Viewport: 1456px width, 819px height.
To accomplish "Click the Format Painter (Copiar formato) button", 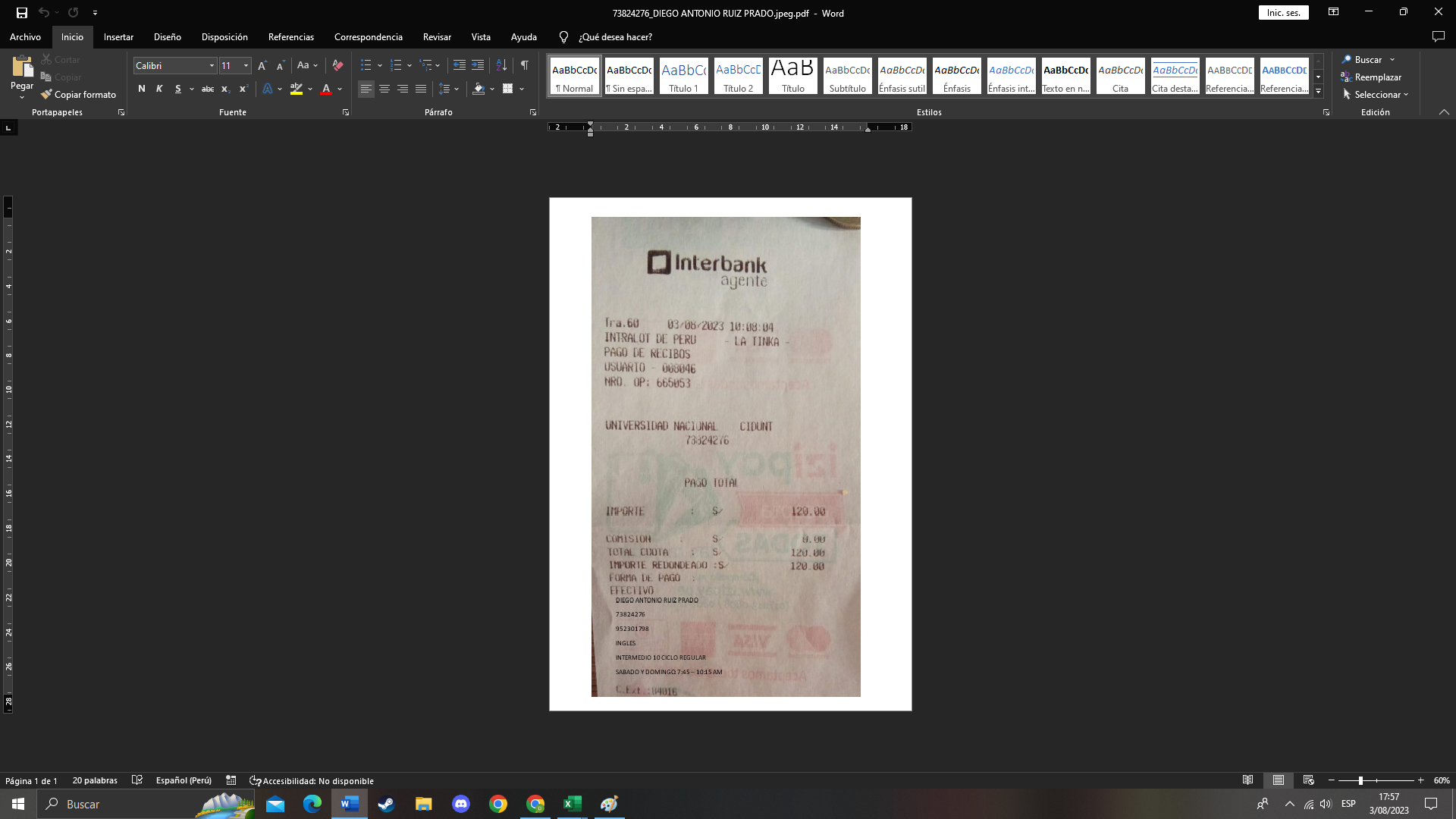I will 79,95.
